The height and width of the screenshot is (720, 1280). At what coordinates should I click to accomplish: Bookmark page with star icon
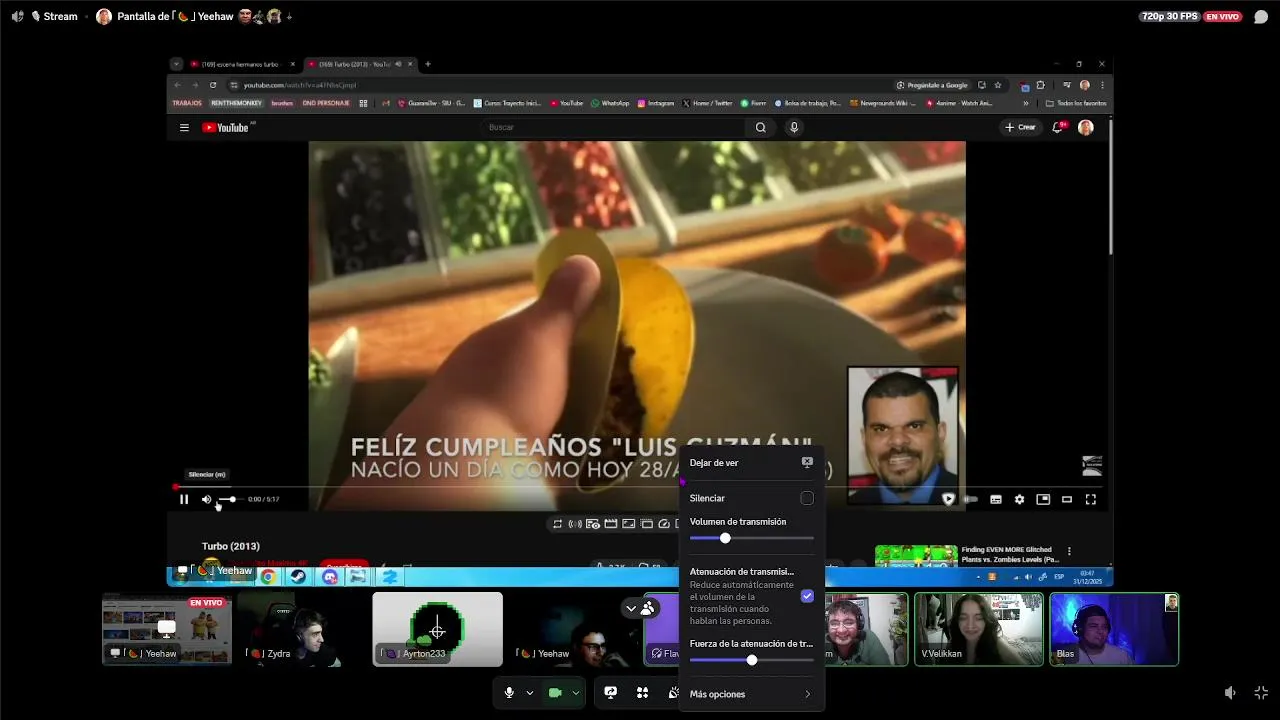click(x=998, y=85)
